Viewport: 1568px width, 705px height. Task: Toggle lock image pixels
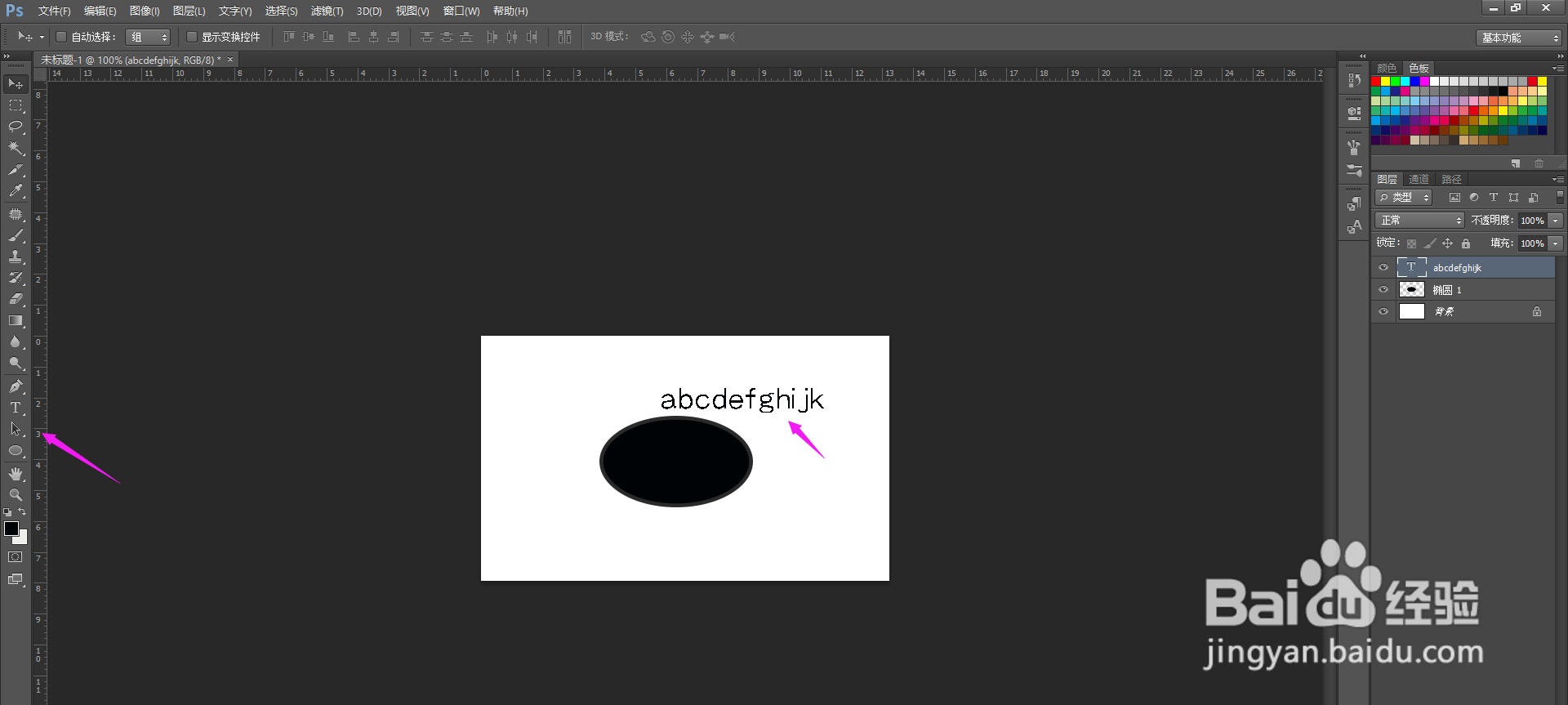point(1430,243)
